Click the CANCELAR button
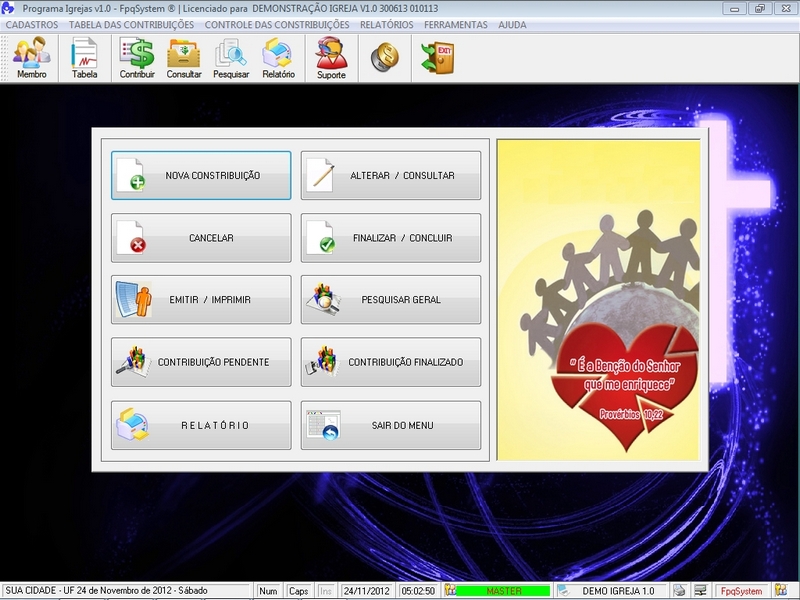The height and width of the screenshot is (600, 800). (x=201, y=238)
